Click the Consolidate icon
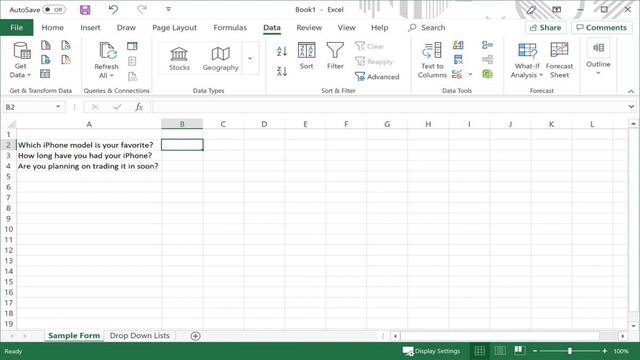The width and height of the screenshot is (640, 360). pyautogui.click(x=487, y=45)
